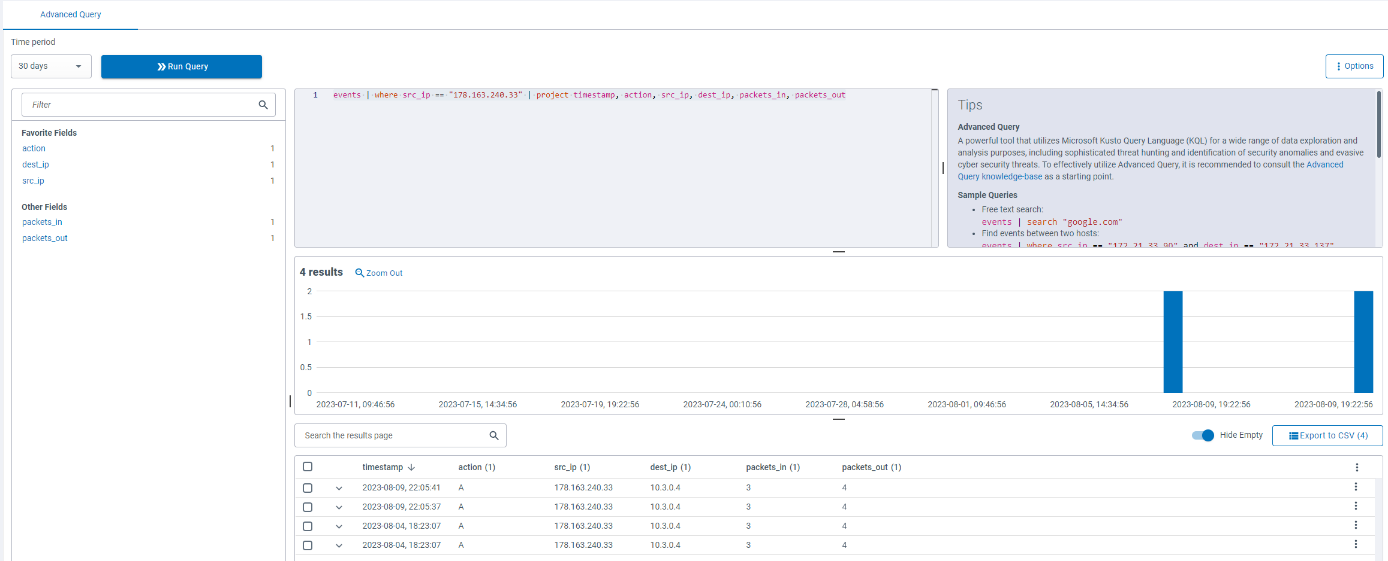The height and width of the screenshot is (561, 1388).
Task: Click the rightmost histogram bar for 2023-08-09
Action: (x=1363, y=342)
